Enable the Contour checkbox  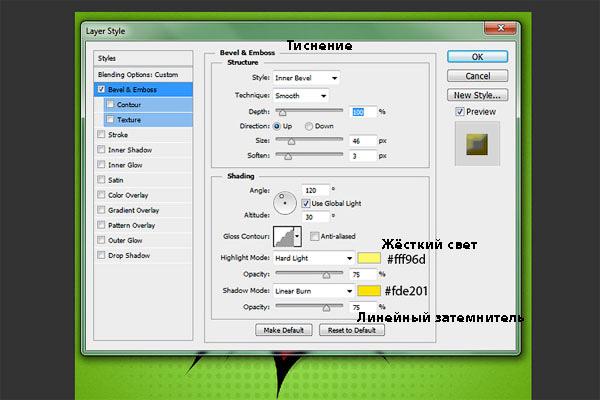click(x=110, y=104)
